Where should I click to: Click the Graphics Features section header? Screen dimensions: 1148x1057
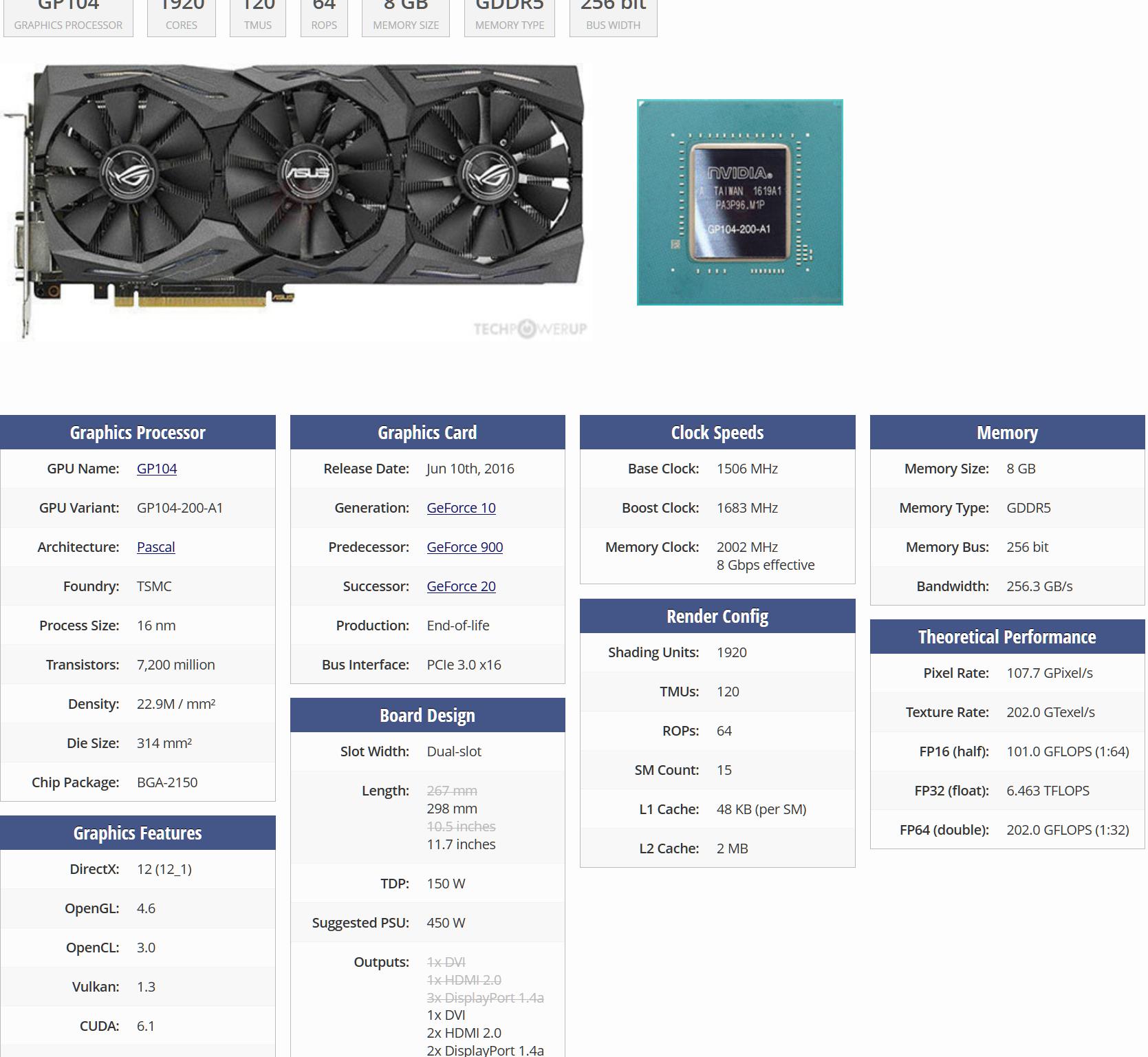(x=138, y=833)
